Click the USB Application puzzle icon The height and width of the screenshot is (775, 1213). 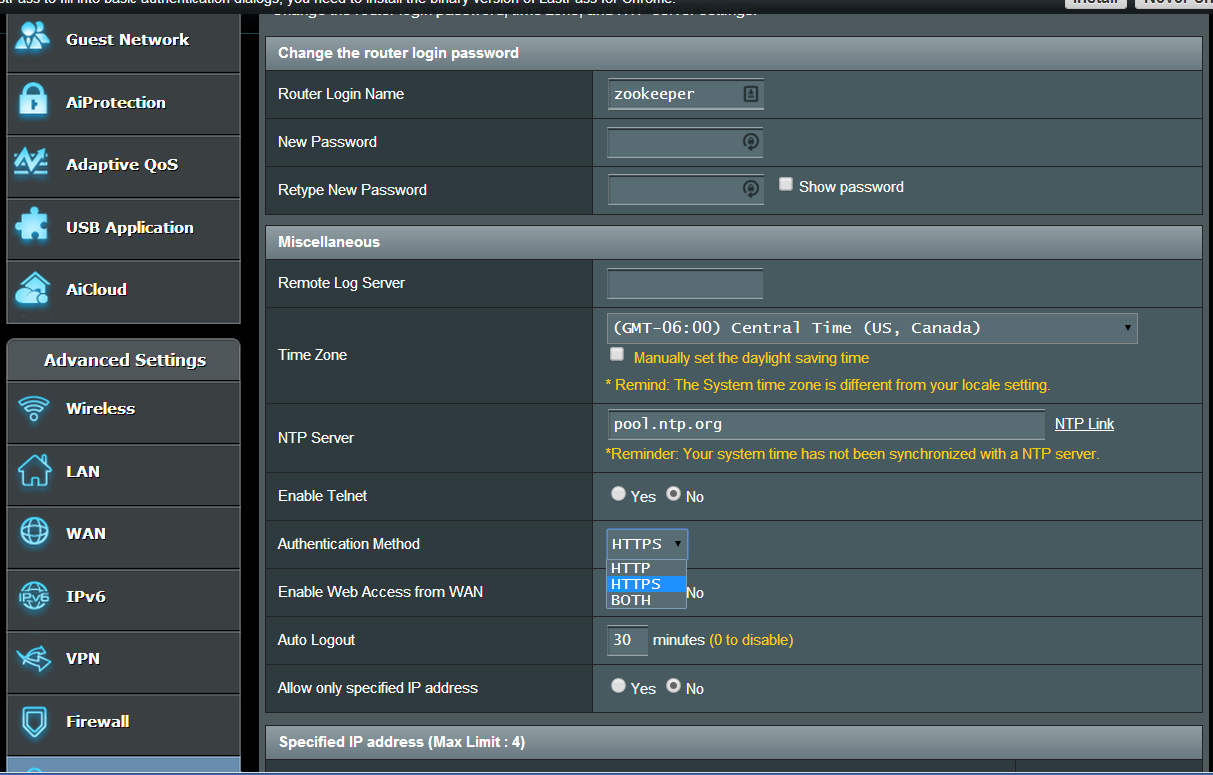pyautogui.click(x=33, y=227)
